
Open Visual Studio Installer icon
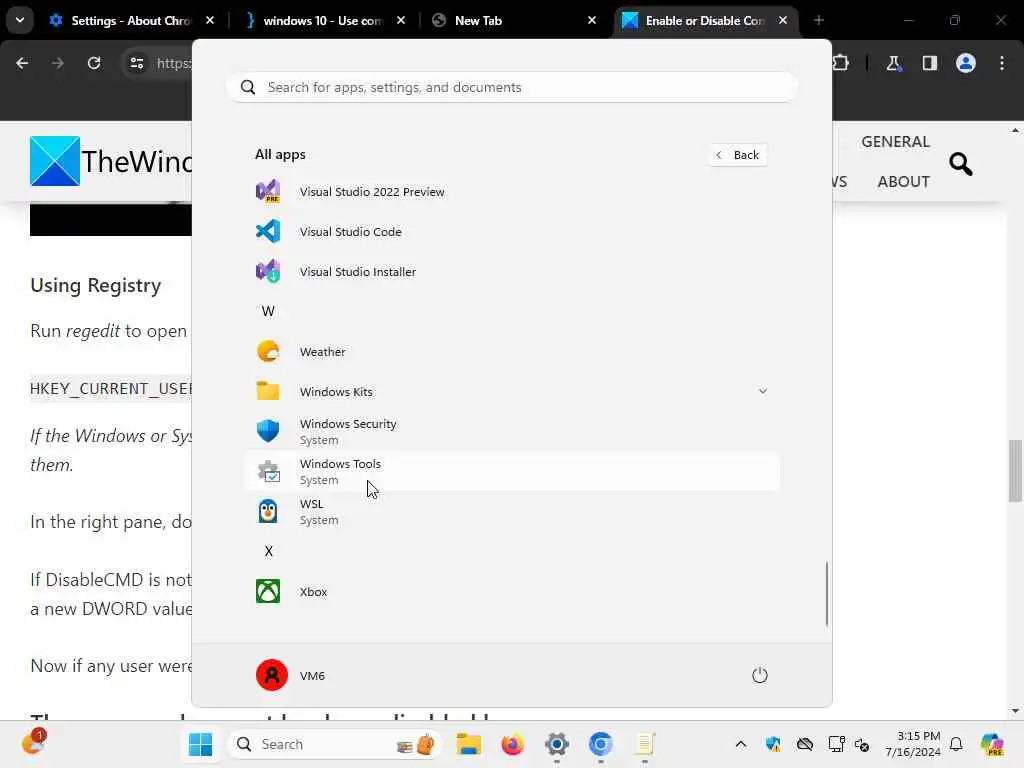tap(268, 271)
